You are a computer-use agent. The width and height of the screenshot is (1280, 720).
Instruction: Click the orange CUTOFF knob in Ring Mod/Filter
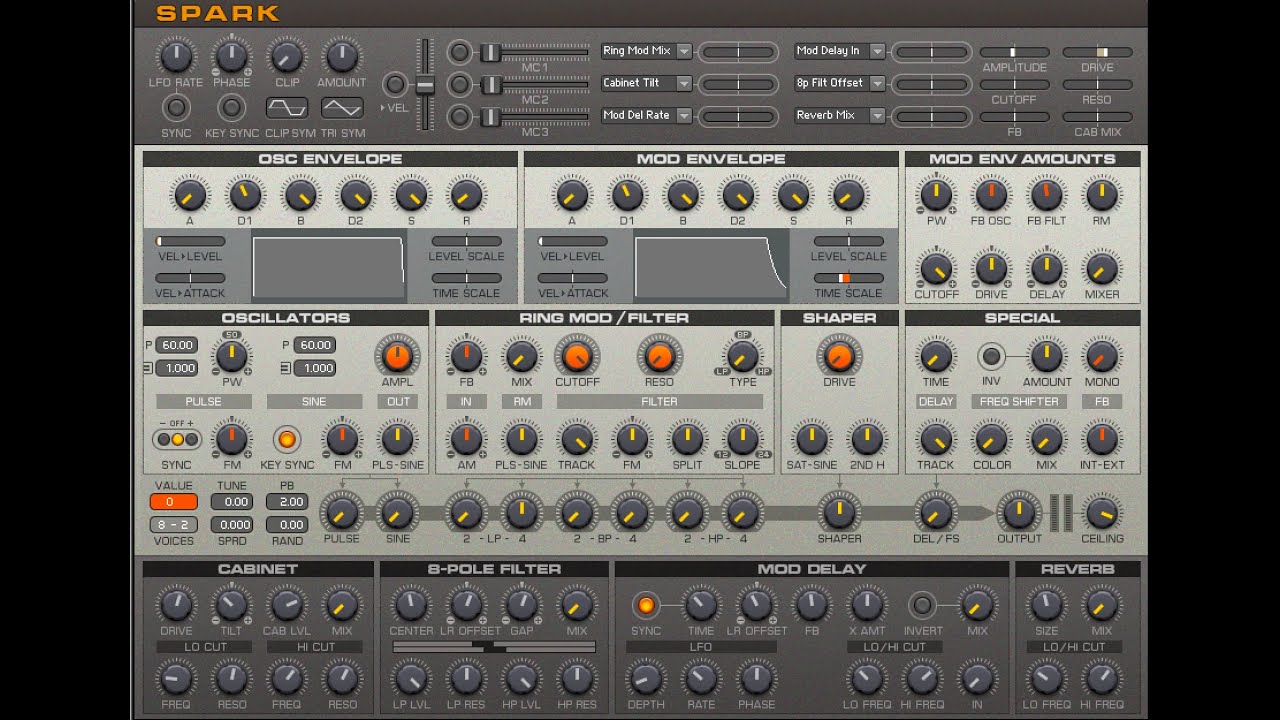click(577, 355)
